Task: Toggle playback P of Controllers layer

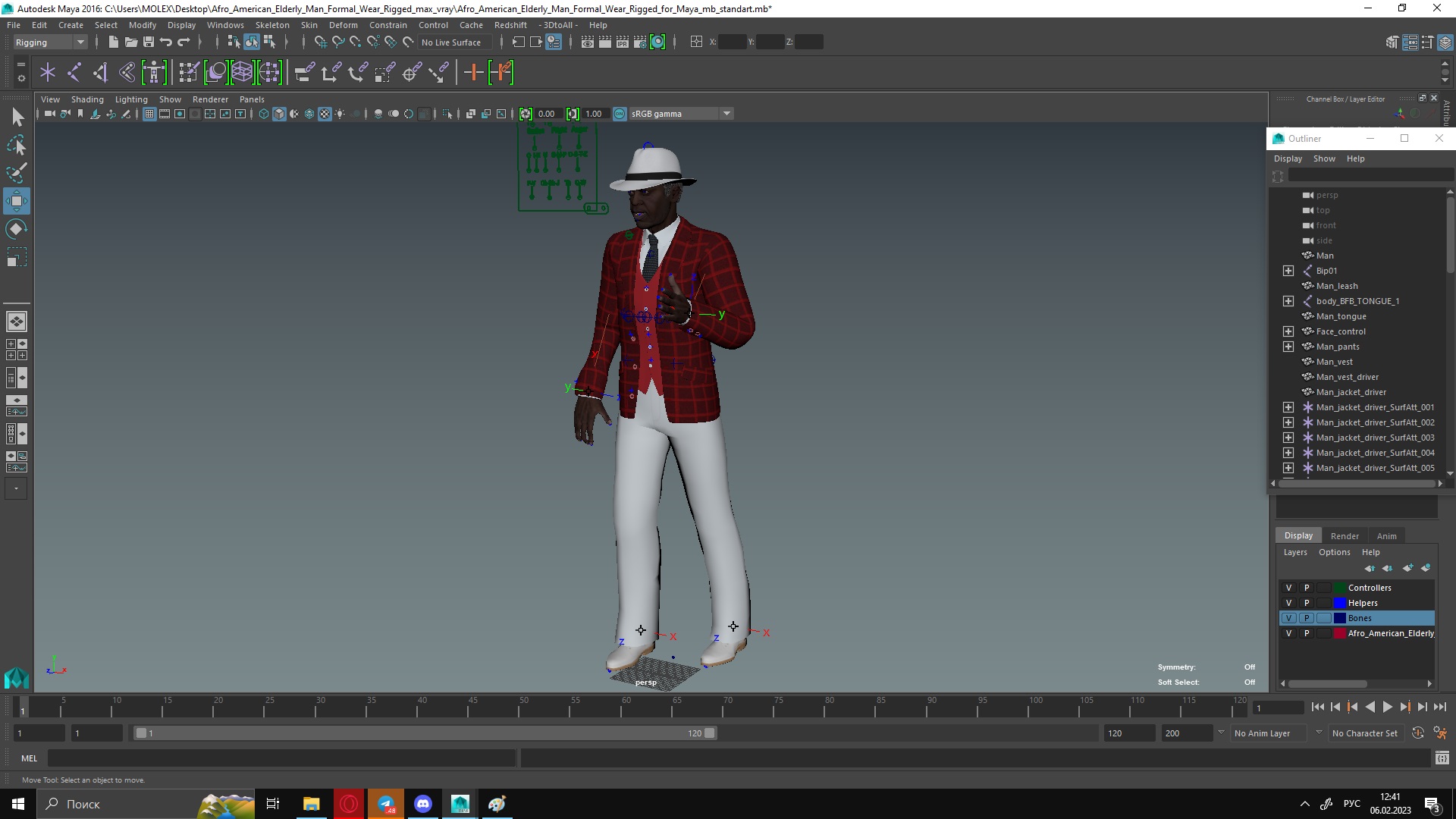Action: (x=1307, y=588)
